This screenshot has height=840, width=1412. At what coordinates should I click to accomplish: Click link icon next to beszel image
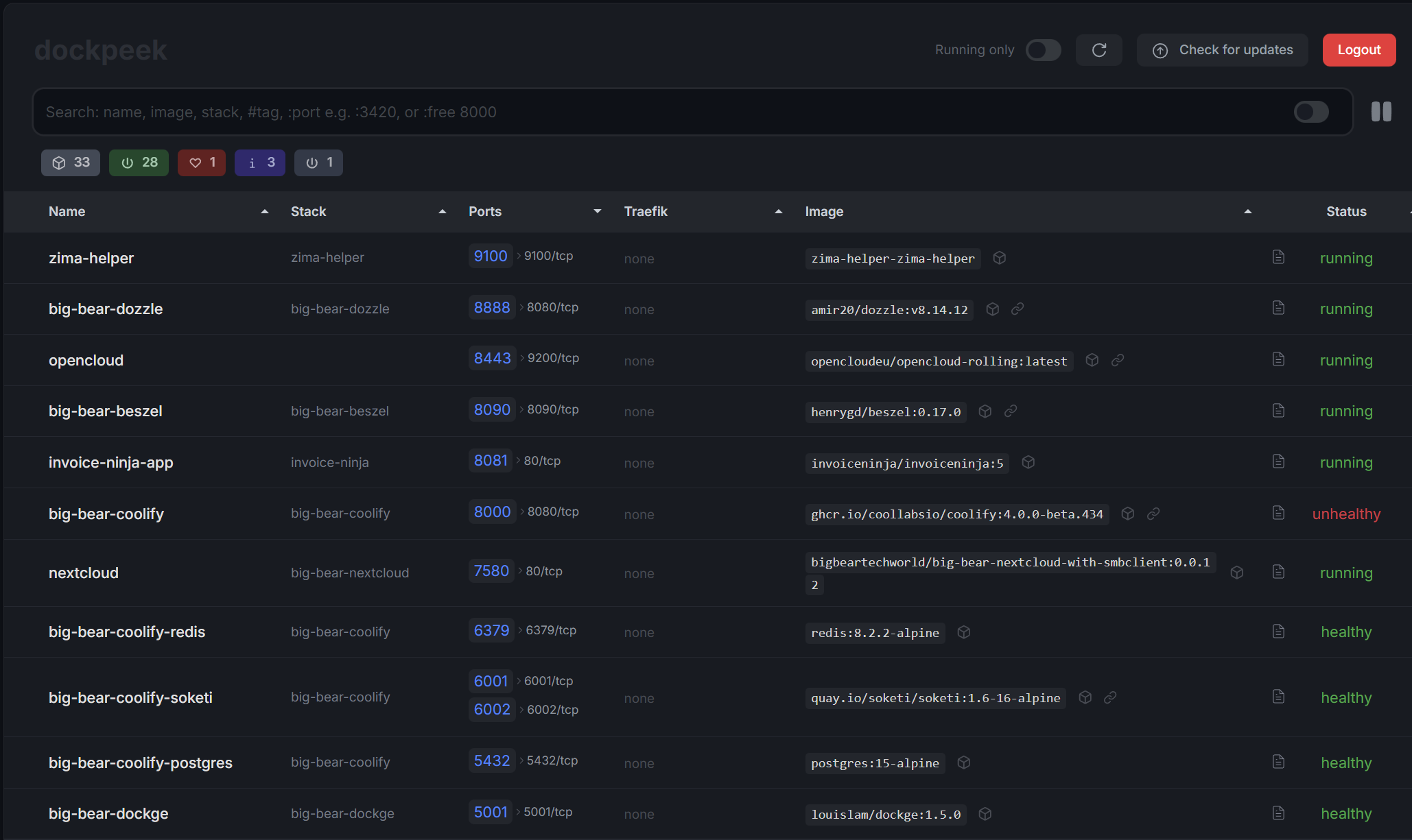pyautogui.click(x=1011, y=411)
